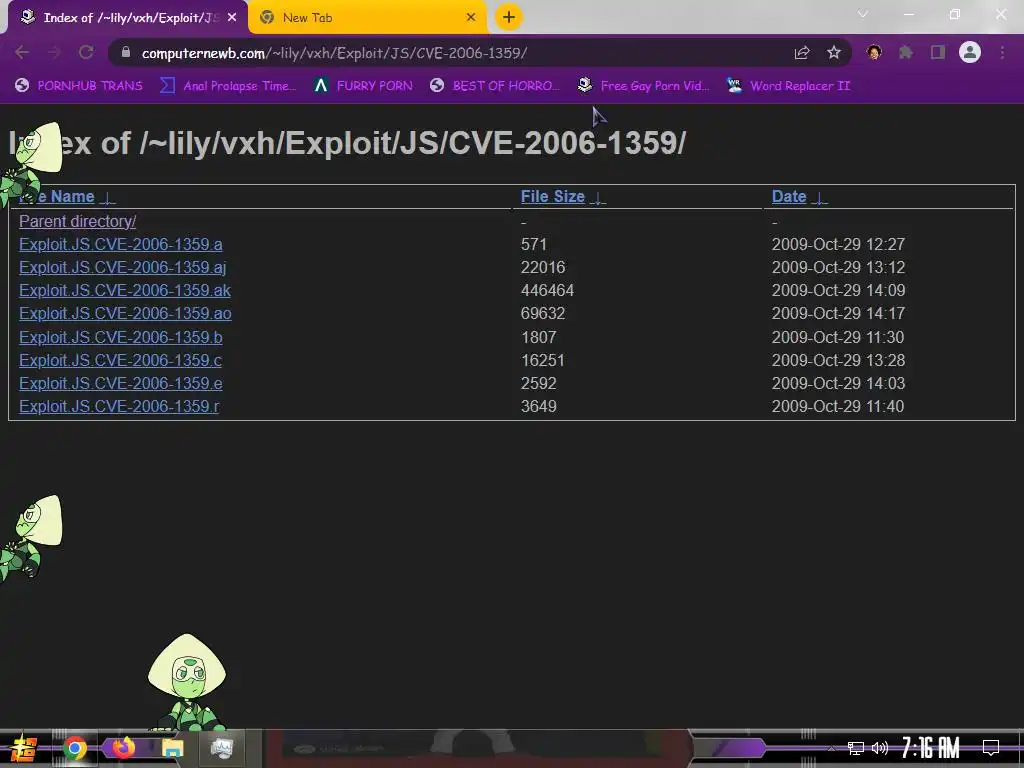Image resolution: width=1024 pixels, height=768 pixels.
Task: Open file Exploit.JS.CVE-2006-1359.ao
Action: click(125, 313)
